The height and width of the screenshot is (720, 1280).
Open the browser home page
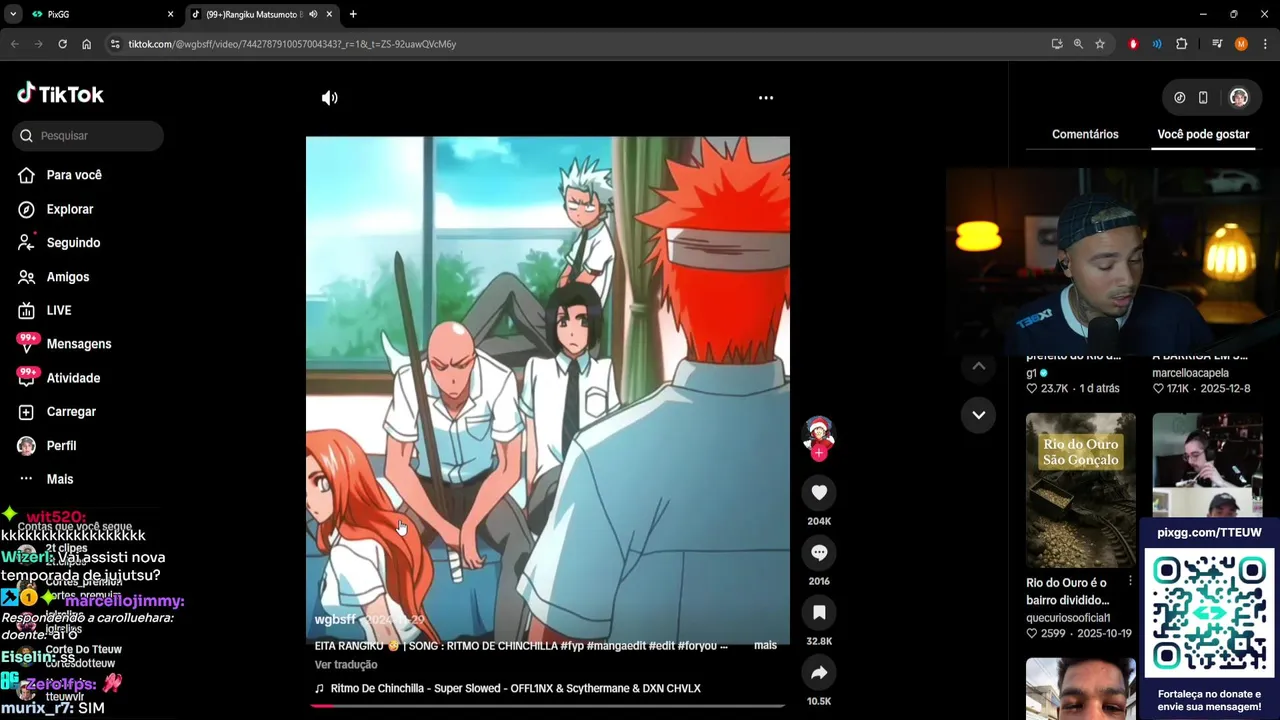click(87, 44)
